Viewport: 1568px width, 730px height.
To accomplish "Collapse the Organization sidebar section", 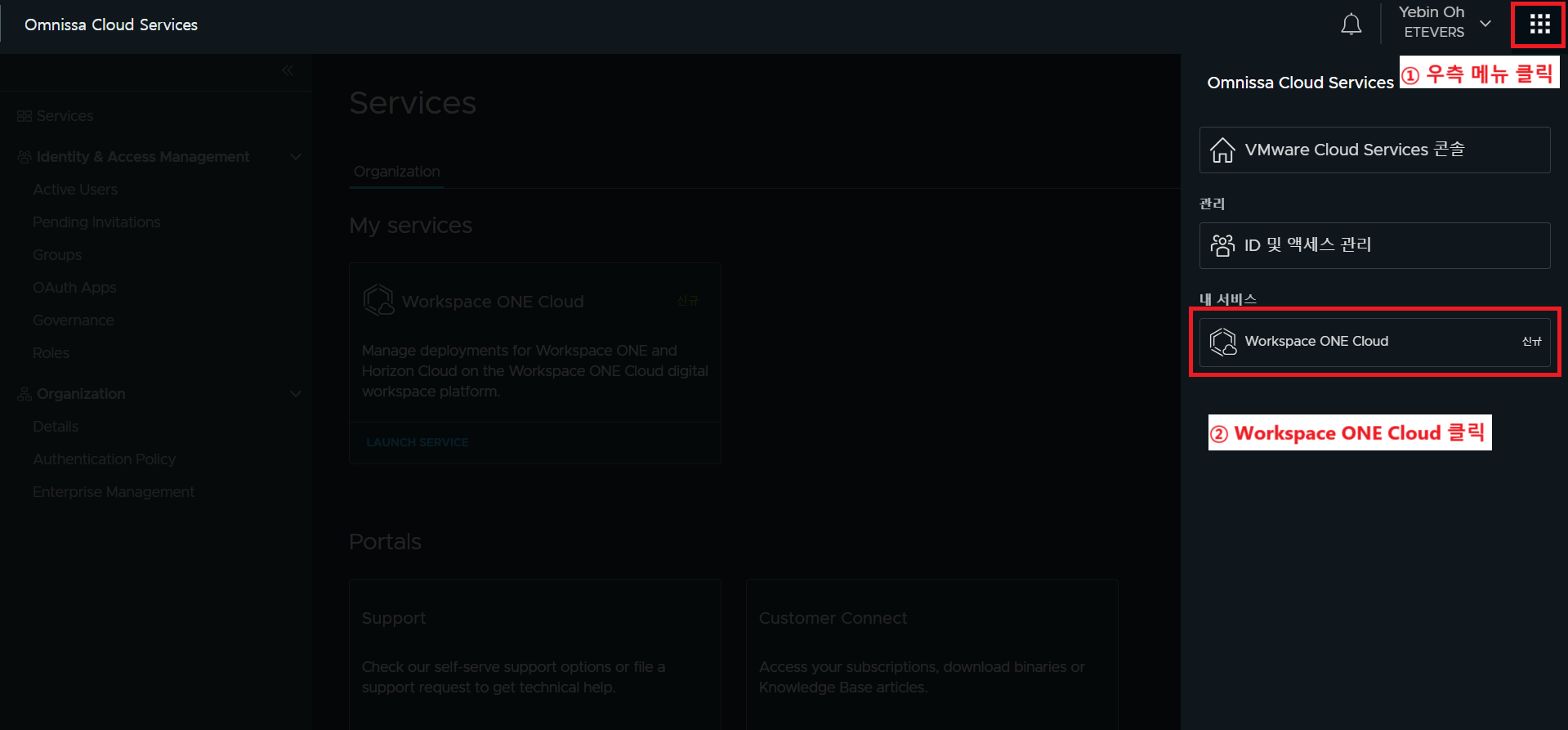I will 296,394.
